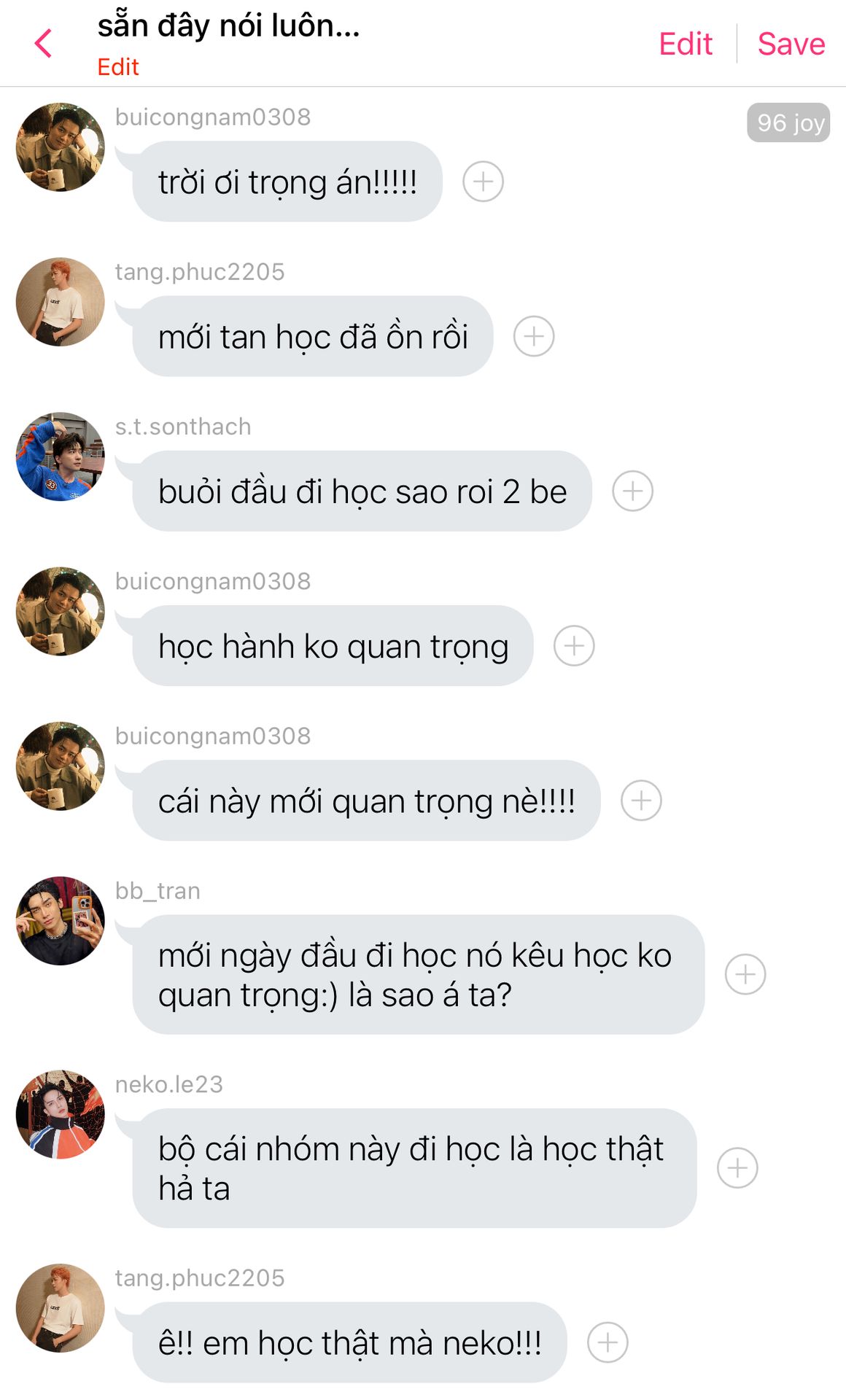Tap the plus icon next to "mới tan học đã ồn rồi"
The width and height of the screenshot is (846, 1400).
(x=534, y=336)
